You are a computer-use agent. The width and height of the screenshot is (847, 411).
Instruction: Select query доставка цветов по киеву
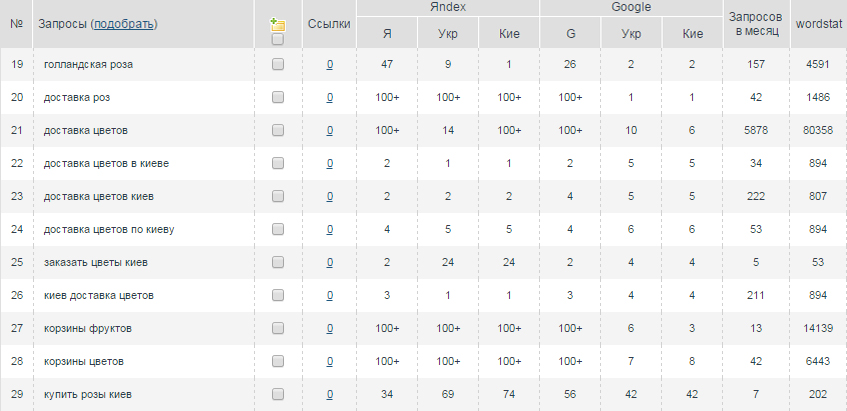pos(109,229)
